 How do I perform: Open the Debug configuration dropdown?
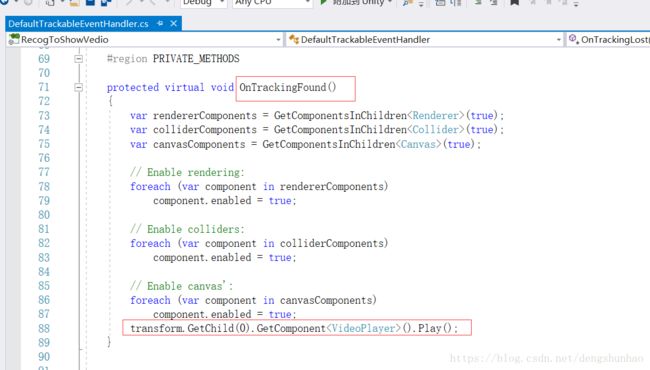[x=203, y=3]
